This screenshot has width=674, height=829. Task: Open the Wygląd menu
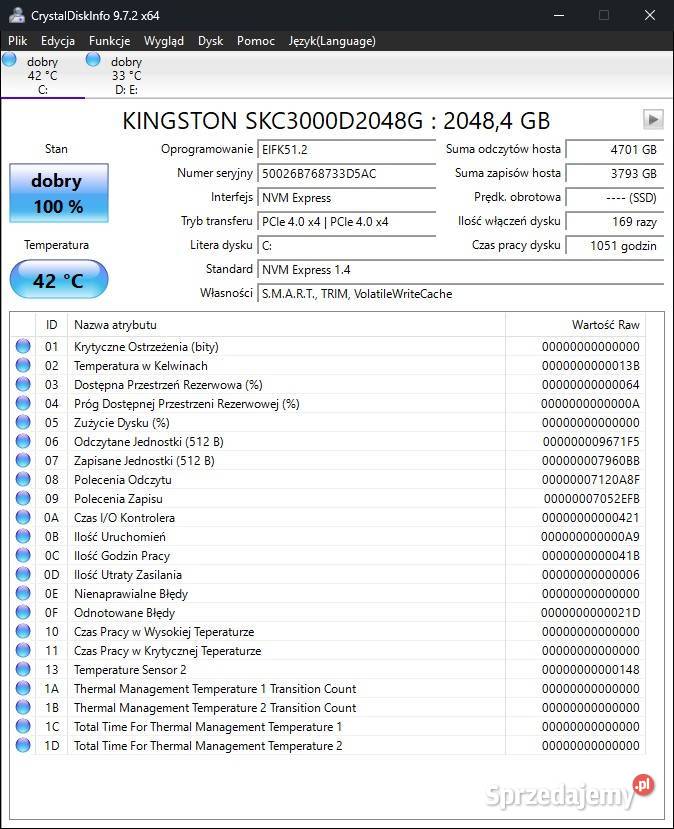(x=164, y=41)
